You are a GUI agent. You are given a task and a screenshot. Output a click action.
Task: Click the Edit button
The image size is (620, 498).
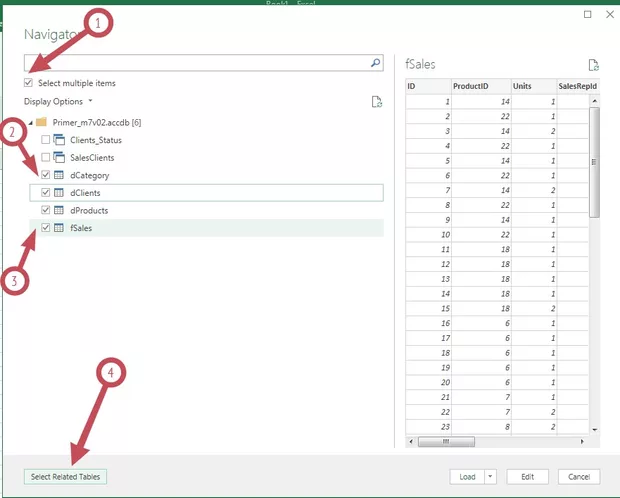pyautogui.click(x=527, y=477)
